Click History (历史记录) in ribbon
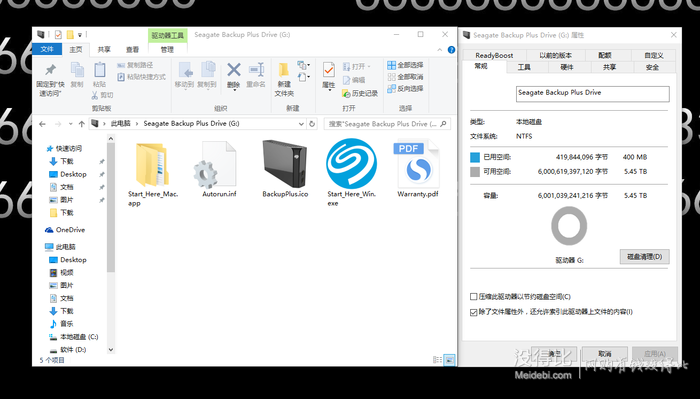 [360, 93]
